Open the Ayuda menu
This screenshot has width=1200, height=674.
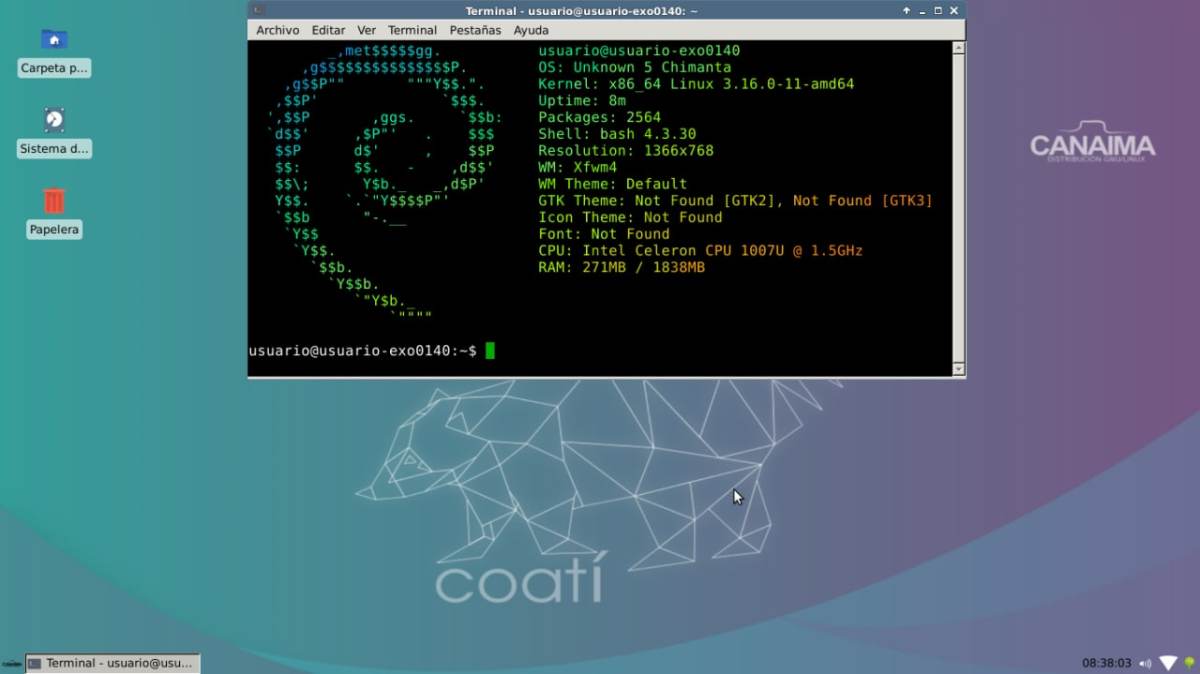tap(531, 31)
